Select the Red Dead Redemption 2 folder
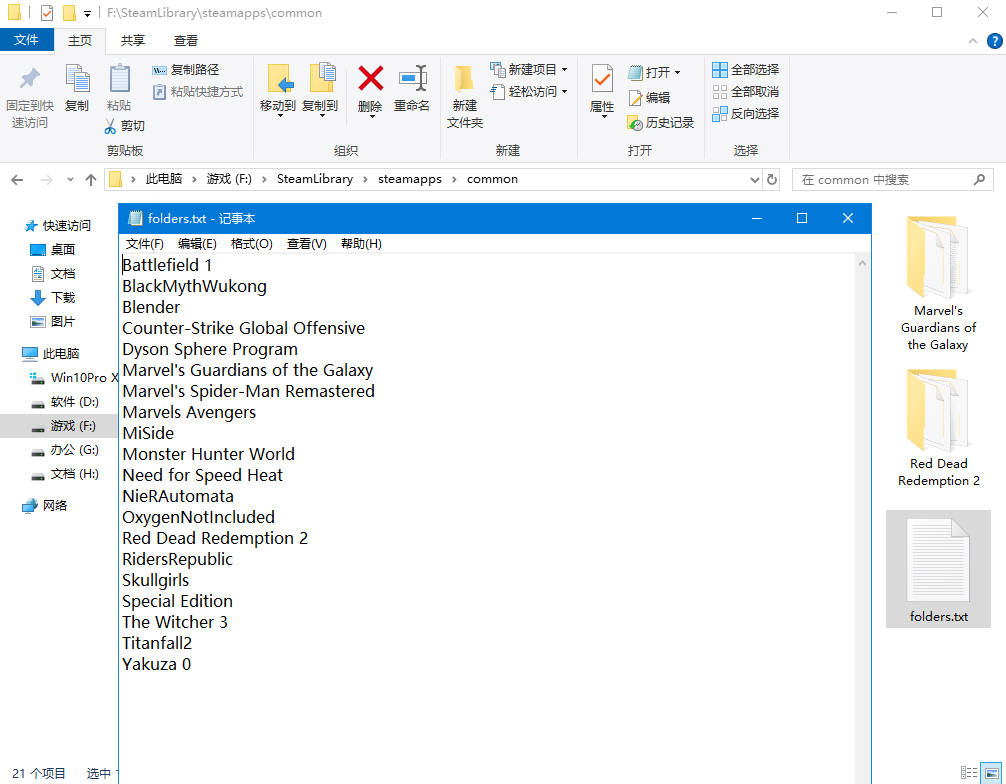The image size is (1006, 784). click(x=938, y=430)
